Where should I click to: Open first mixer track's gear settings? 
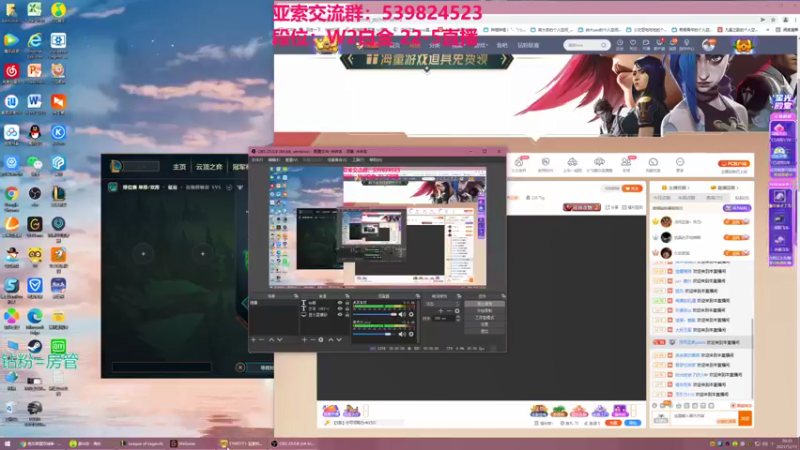point(411,314)
